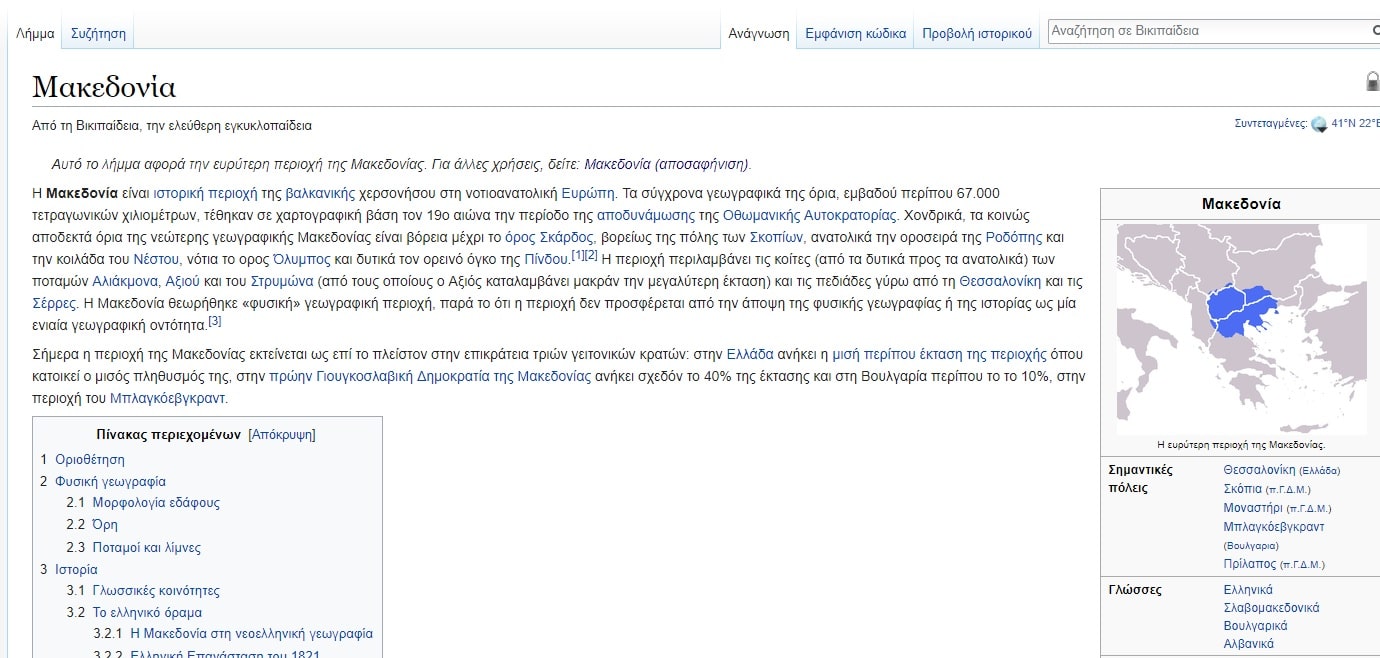Open the 41°N 22°E coordinates link
This screenshot has width=1380, height=658.
tap(1354, 124)
